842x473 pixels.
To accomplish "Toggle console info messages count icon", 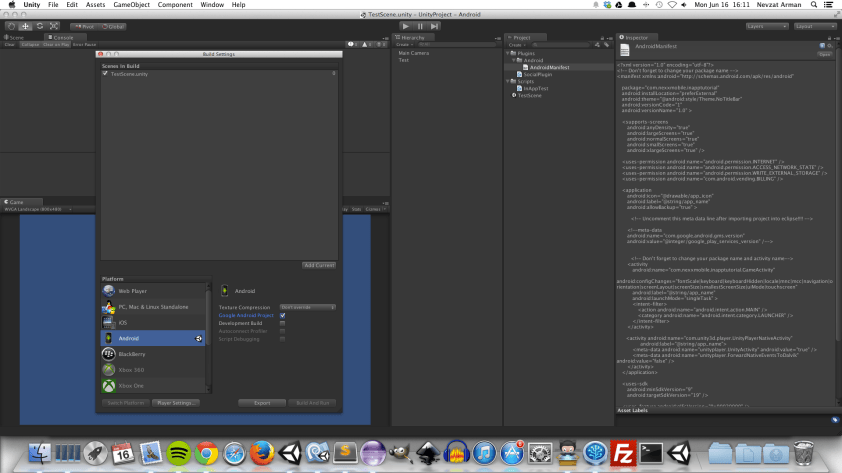I will [353, 45].
